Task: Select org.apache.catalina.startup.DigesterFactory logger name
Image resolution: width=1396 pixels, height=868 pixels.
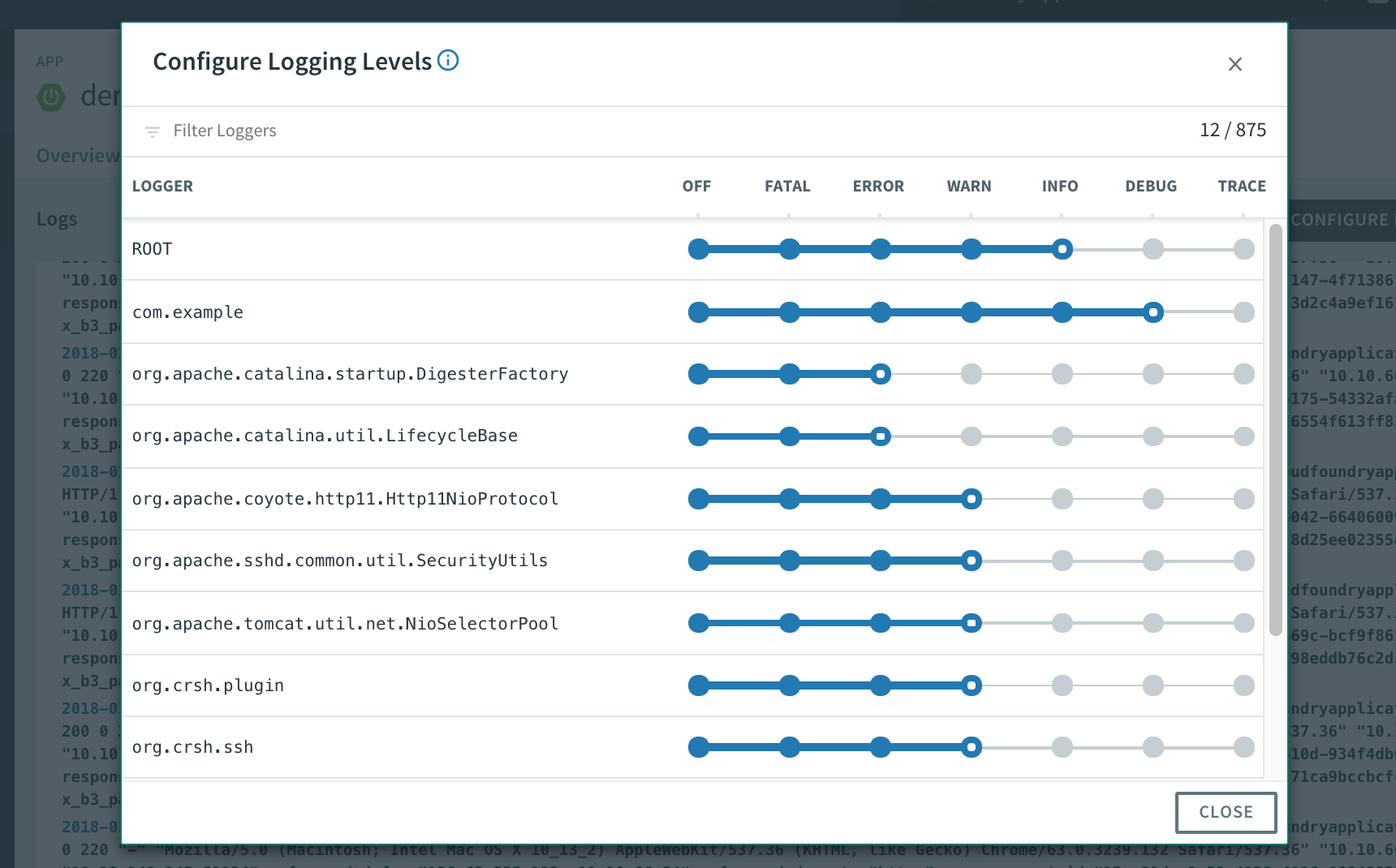Action: (350, 374)
